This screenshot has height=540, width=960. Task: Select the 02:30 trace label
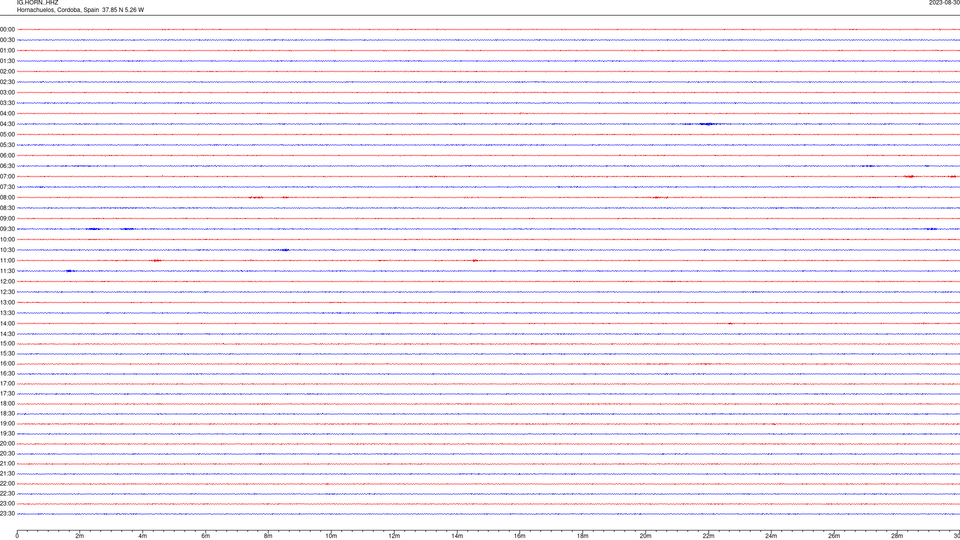(x=7, y=82)
